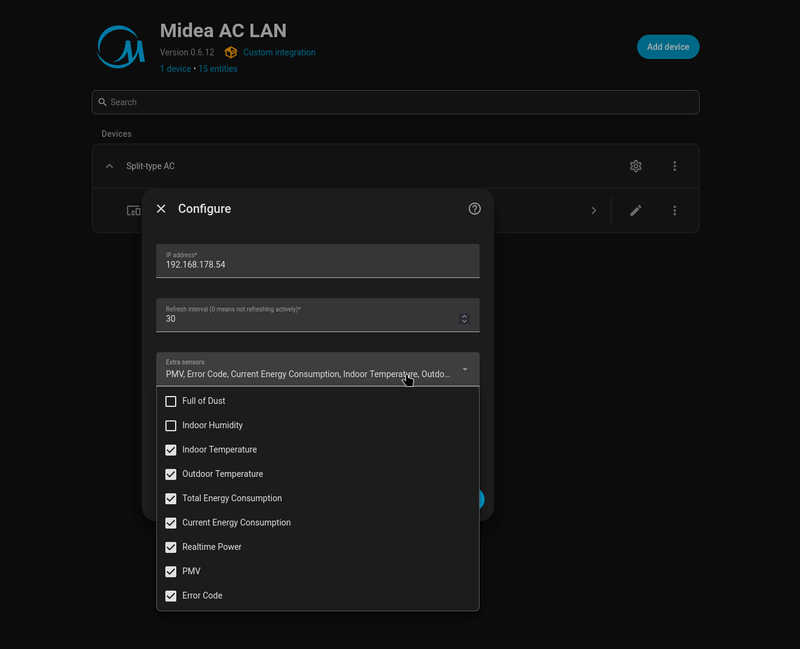Screen dimensions: 800x649
Task: Check the Indoor Humidity option
Action: [x=171, y=426]
